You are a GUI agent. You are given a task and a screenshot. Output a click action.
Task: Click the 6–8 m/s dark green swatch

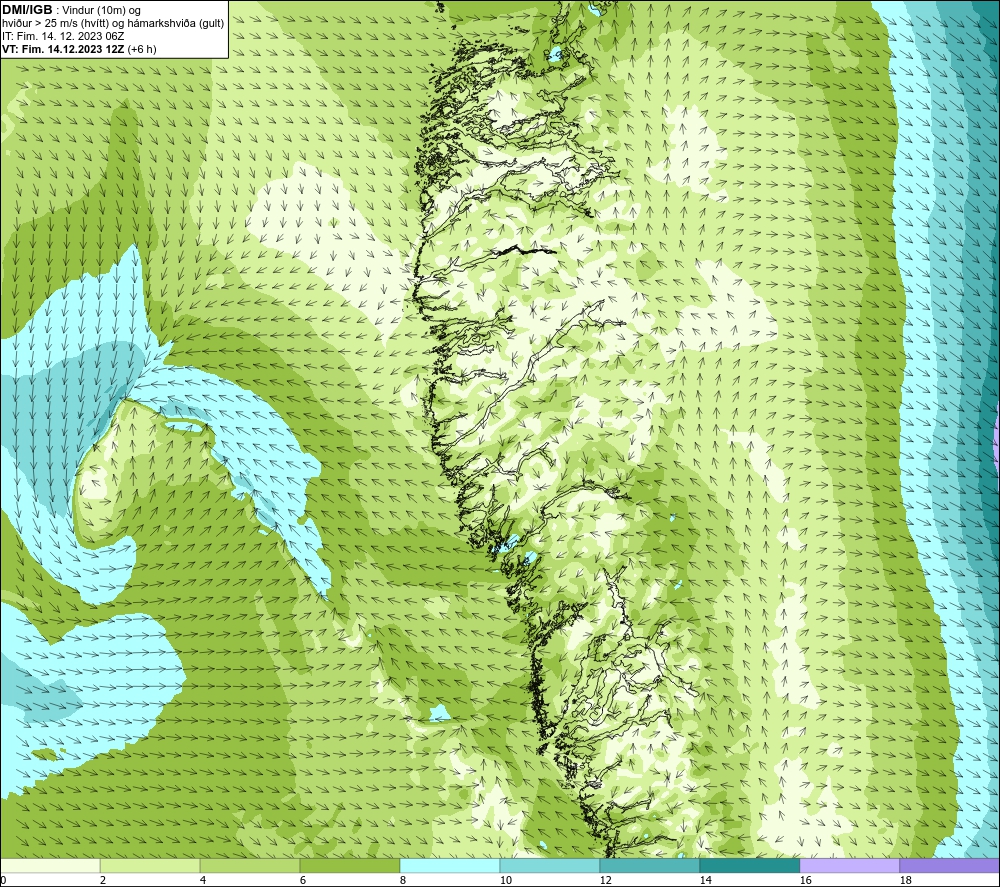[349, 865]
